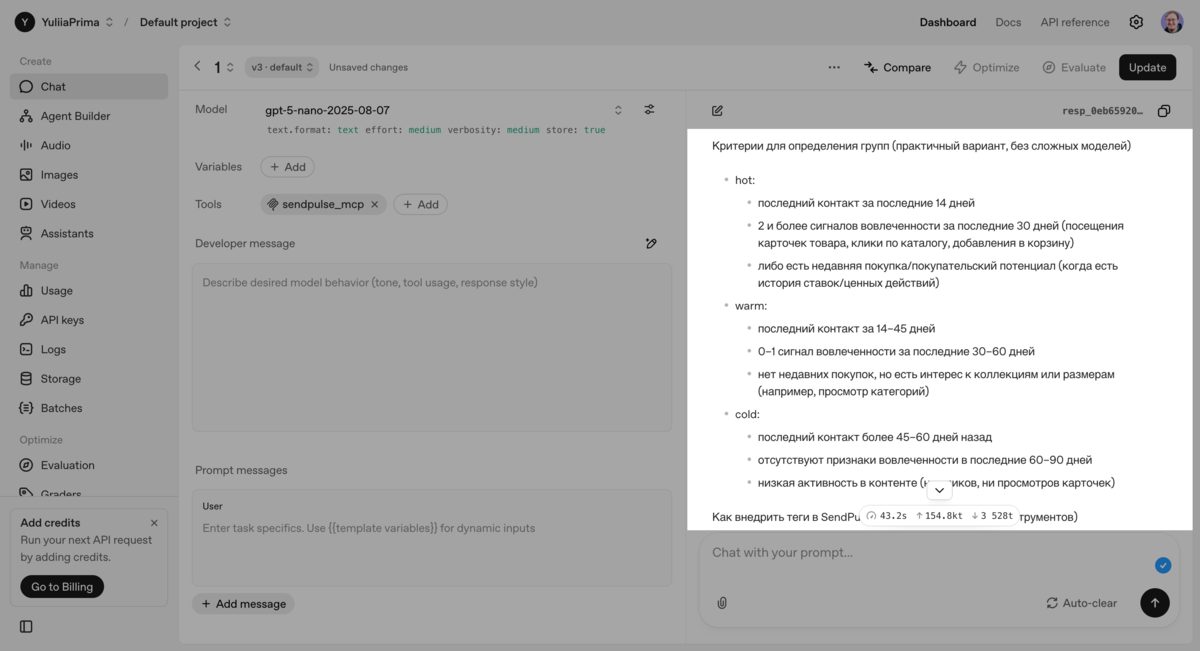
Task: Click the Update button
Action: click(1147, 67)
